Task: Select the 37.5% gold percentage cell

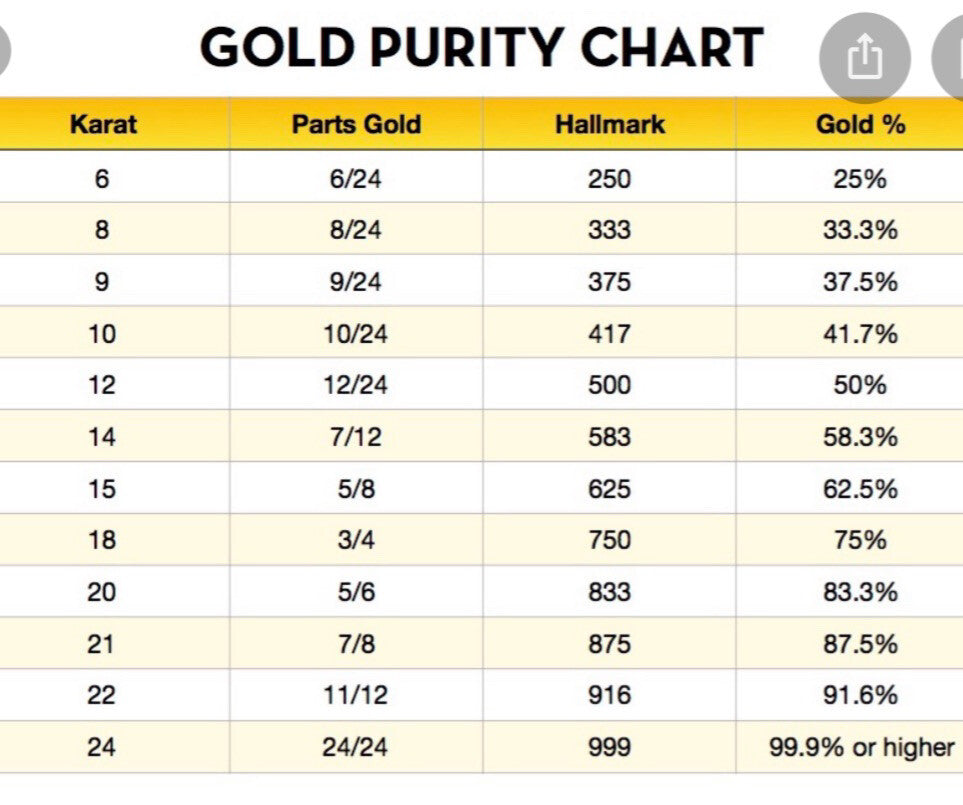Action: [860, 282]
